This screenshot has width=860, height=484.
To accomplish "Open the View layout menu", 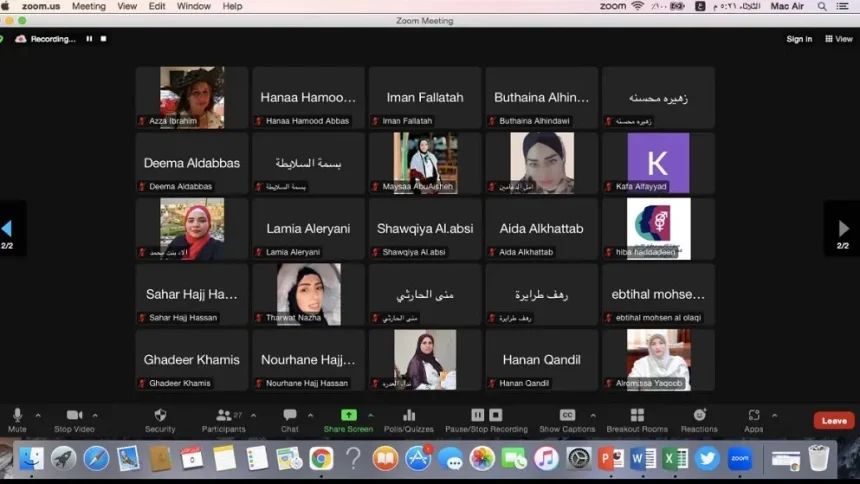I will click(x=839, y=39).
